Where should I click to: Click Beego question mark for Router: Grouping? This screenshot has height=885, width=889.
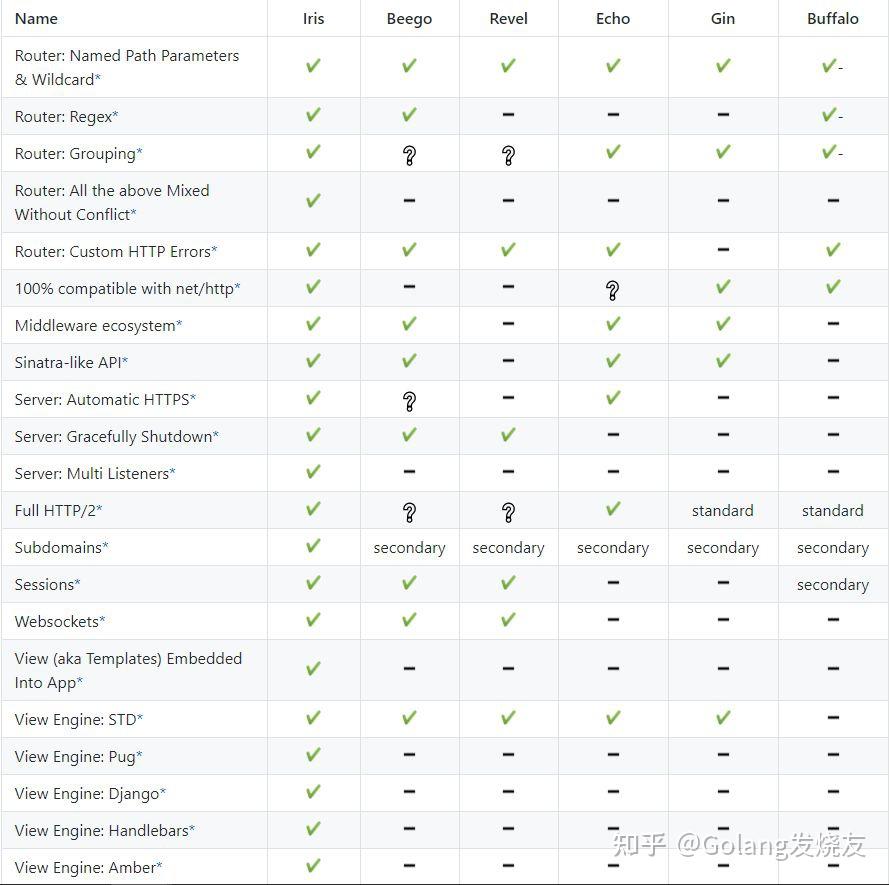tap(409, 155)
